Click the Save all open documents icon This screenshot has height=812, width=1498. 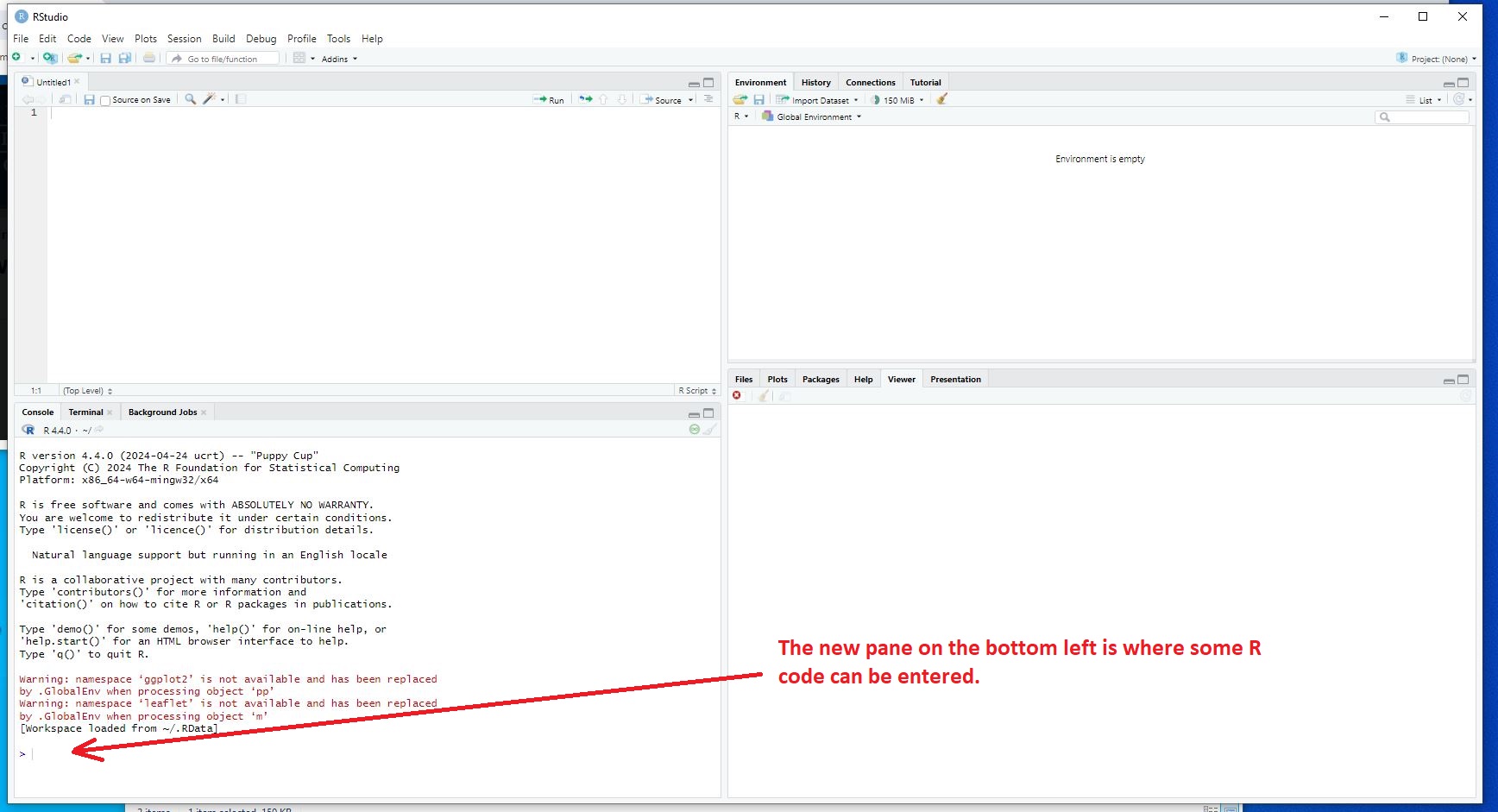pos(125,58)
